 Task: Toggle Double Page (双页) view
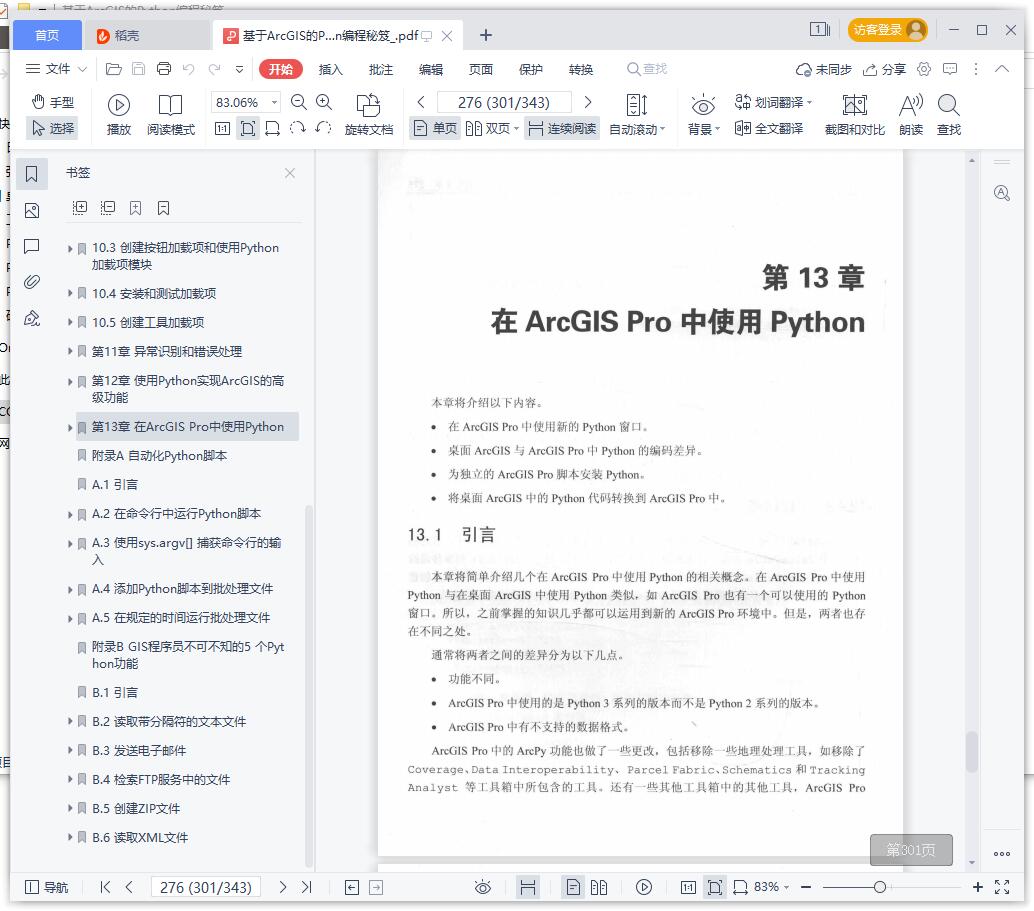(x=492, y=128)
